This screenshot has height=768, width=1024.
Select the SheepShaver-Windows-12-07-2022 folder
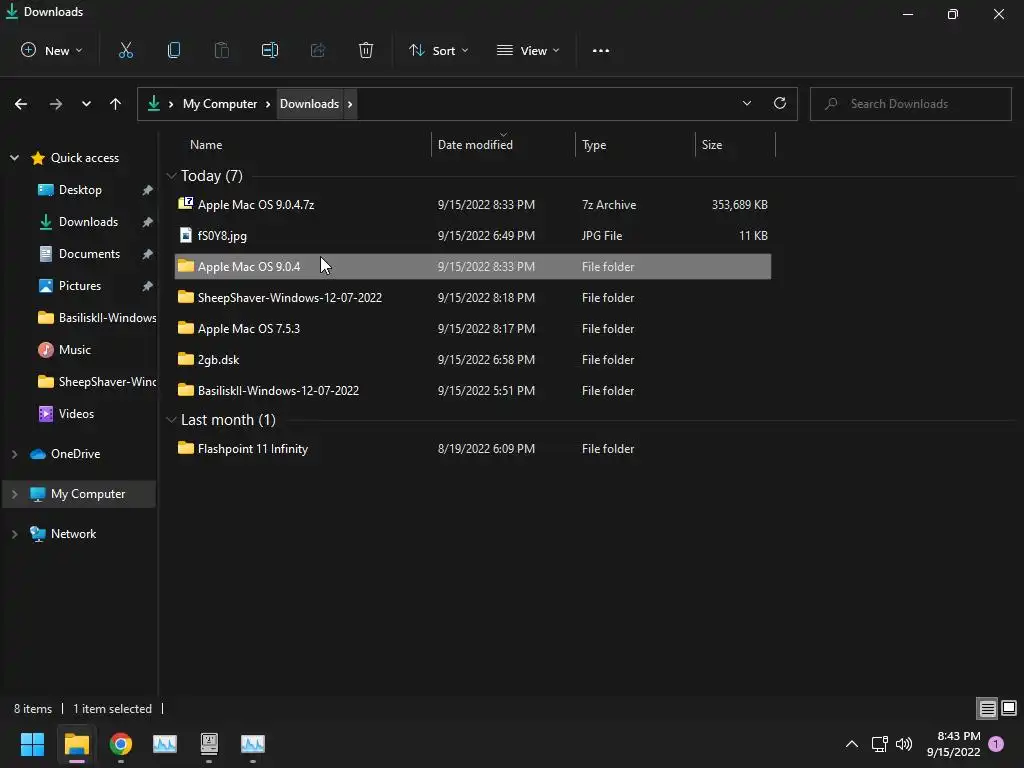(x=472, y=298)
